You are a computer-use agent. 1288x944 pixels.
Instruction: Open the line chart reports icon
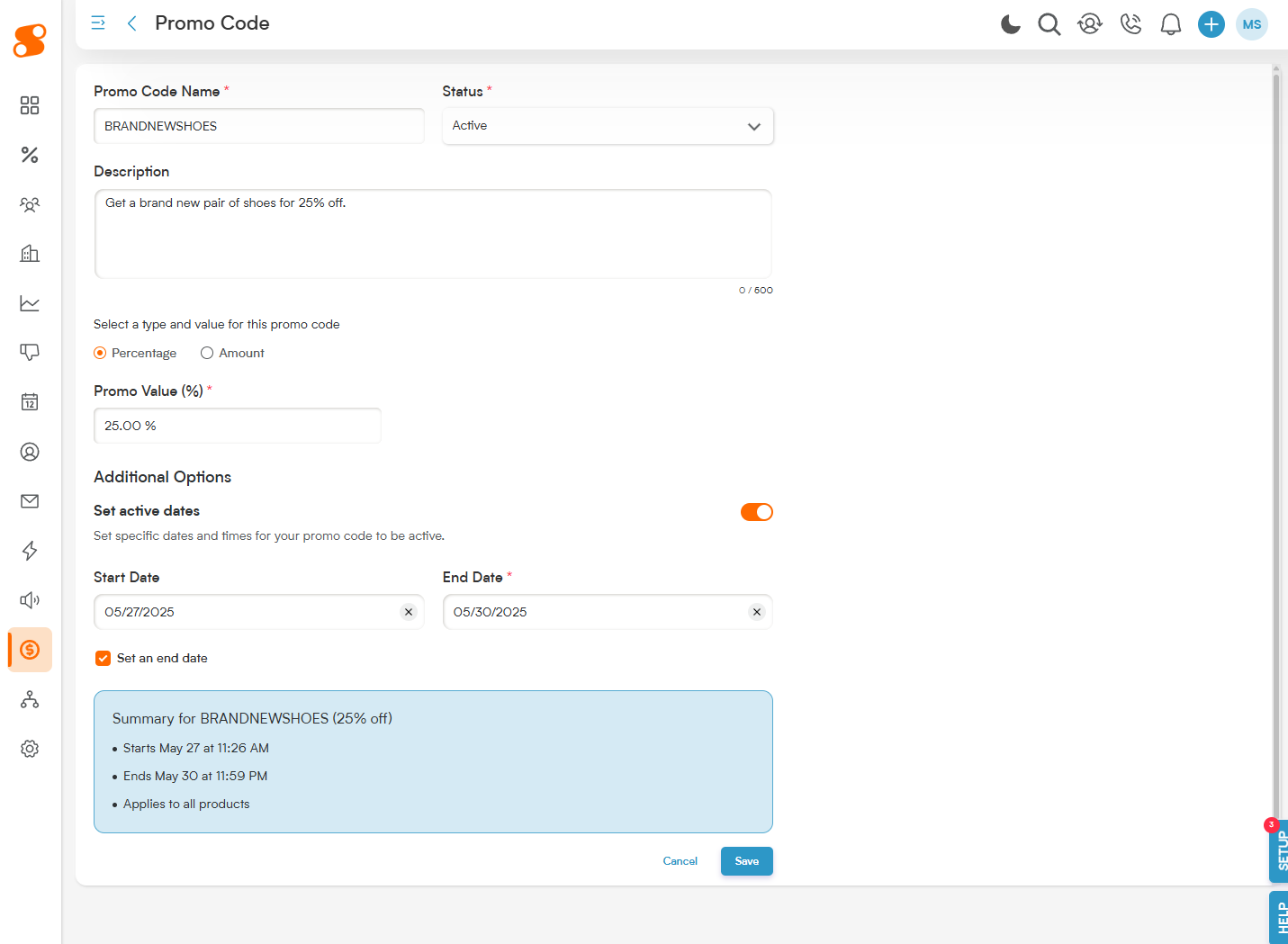click(x=30, y=303)
